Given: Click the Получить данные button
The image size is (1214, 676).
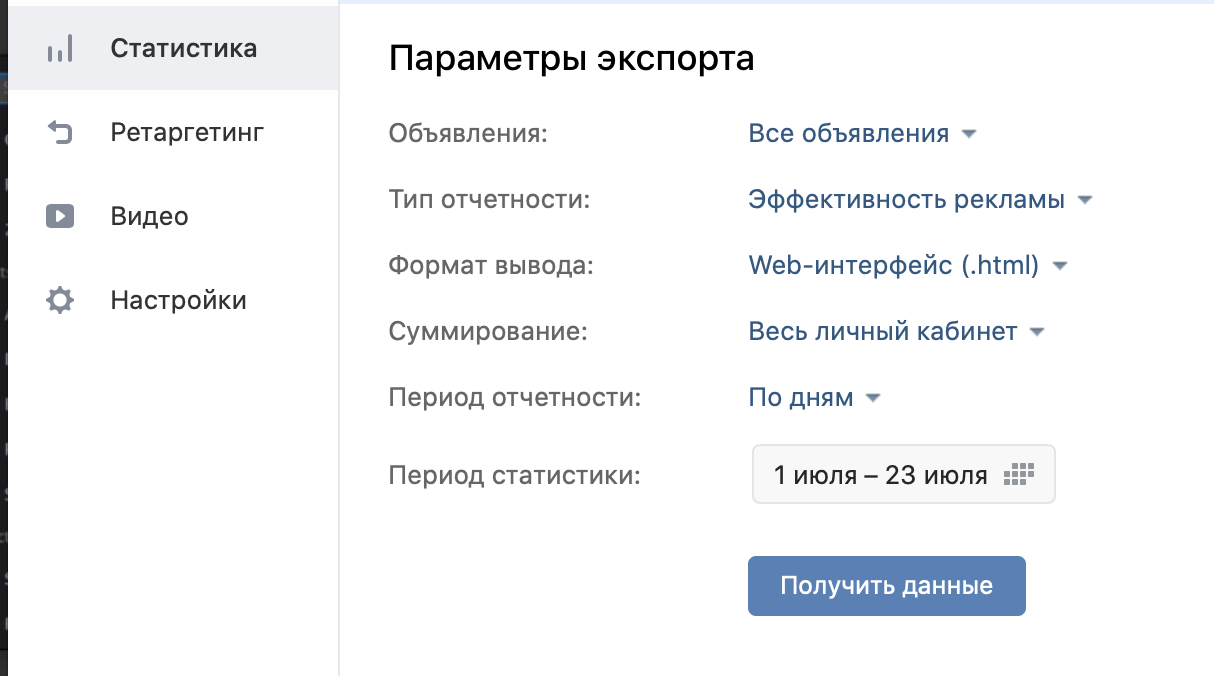Looking at the screenshot, I should tap(887, 586).
